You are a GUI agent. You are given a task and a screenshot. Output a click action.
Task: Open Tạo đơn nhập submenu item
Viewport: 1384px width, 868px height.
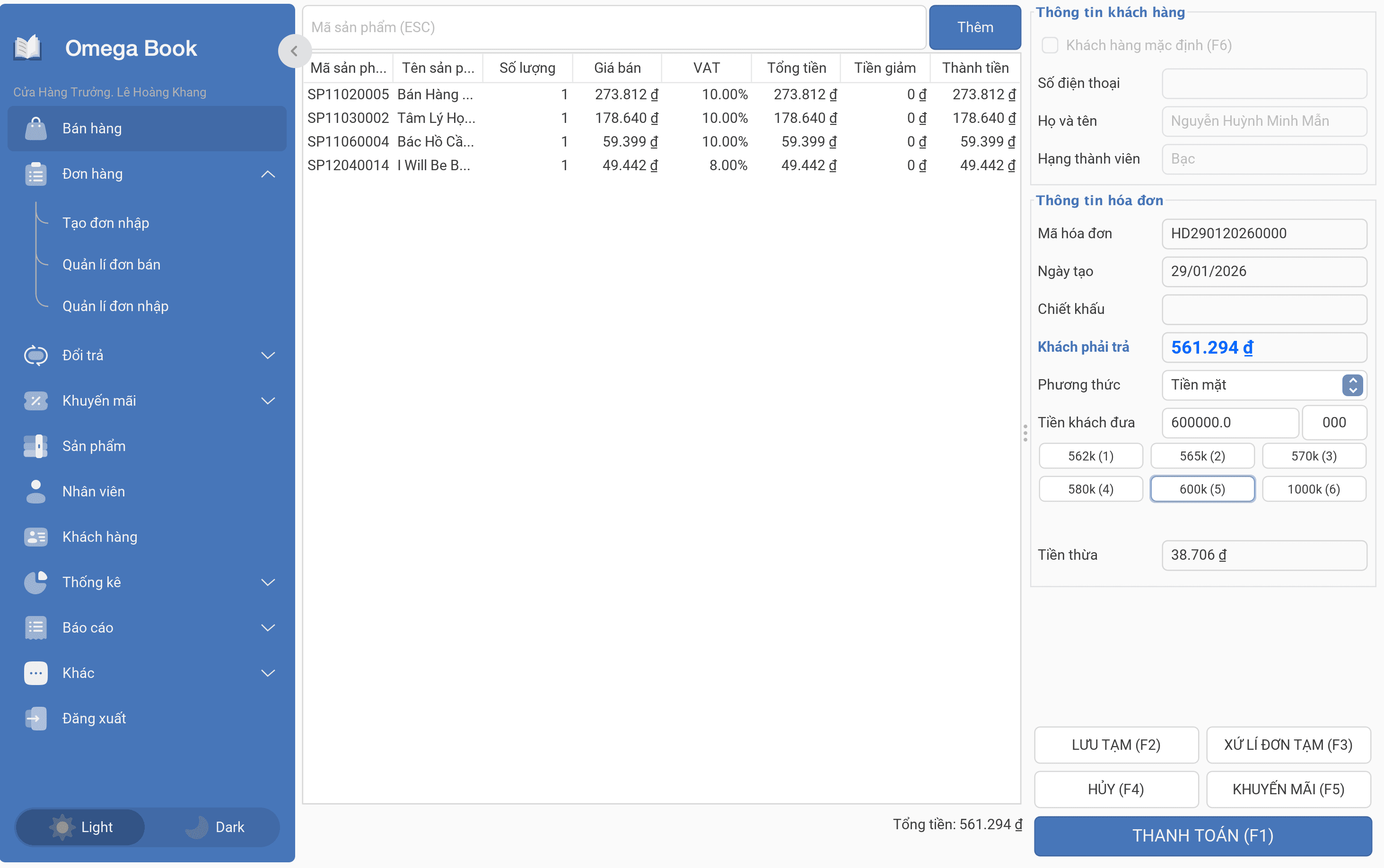(x=105, y=223)
